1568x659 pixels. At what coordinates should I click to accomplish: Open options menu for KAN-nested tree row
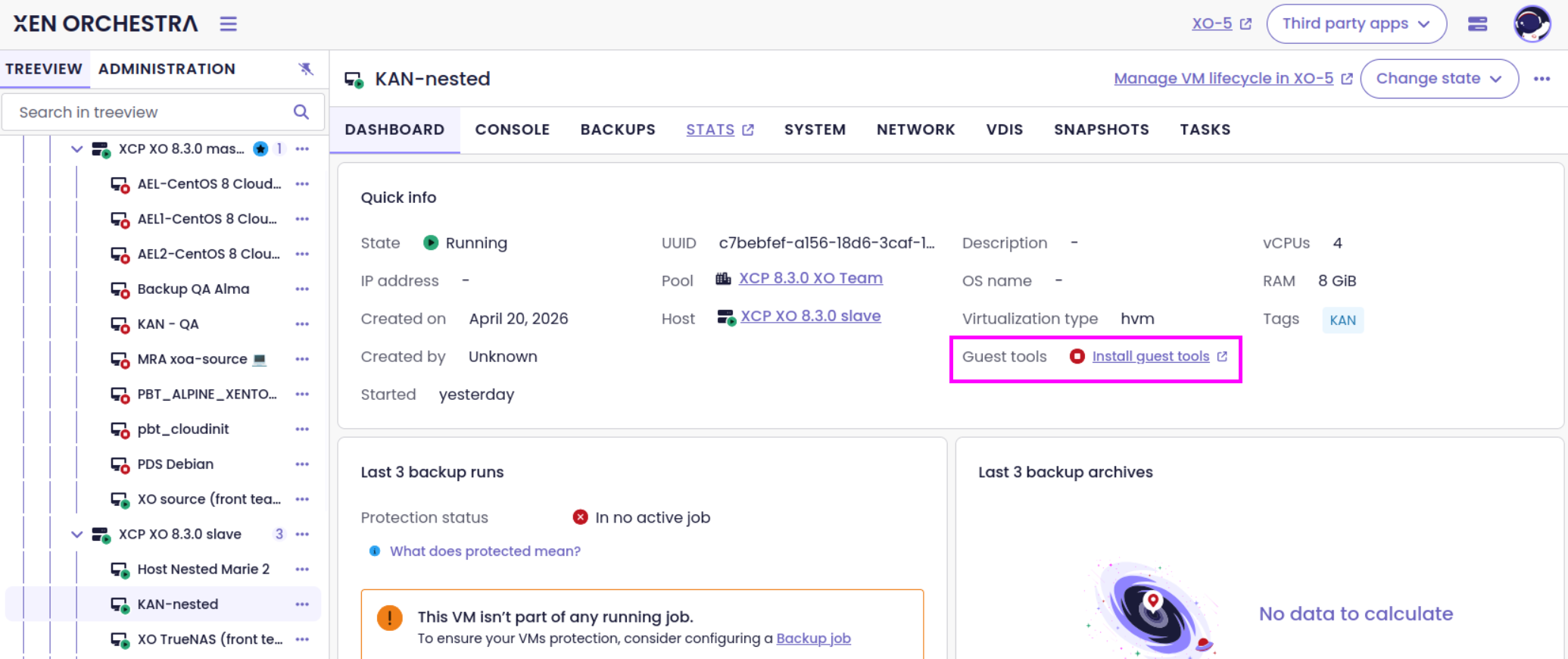click(x=302, y=604)
